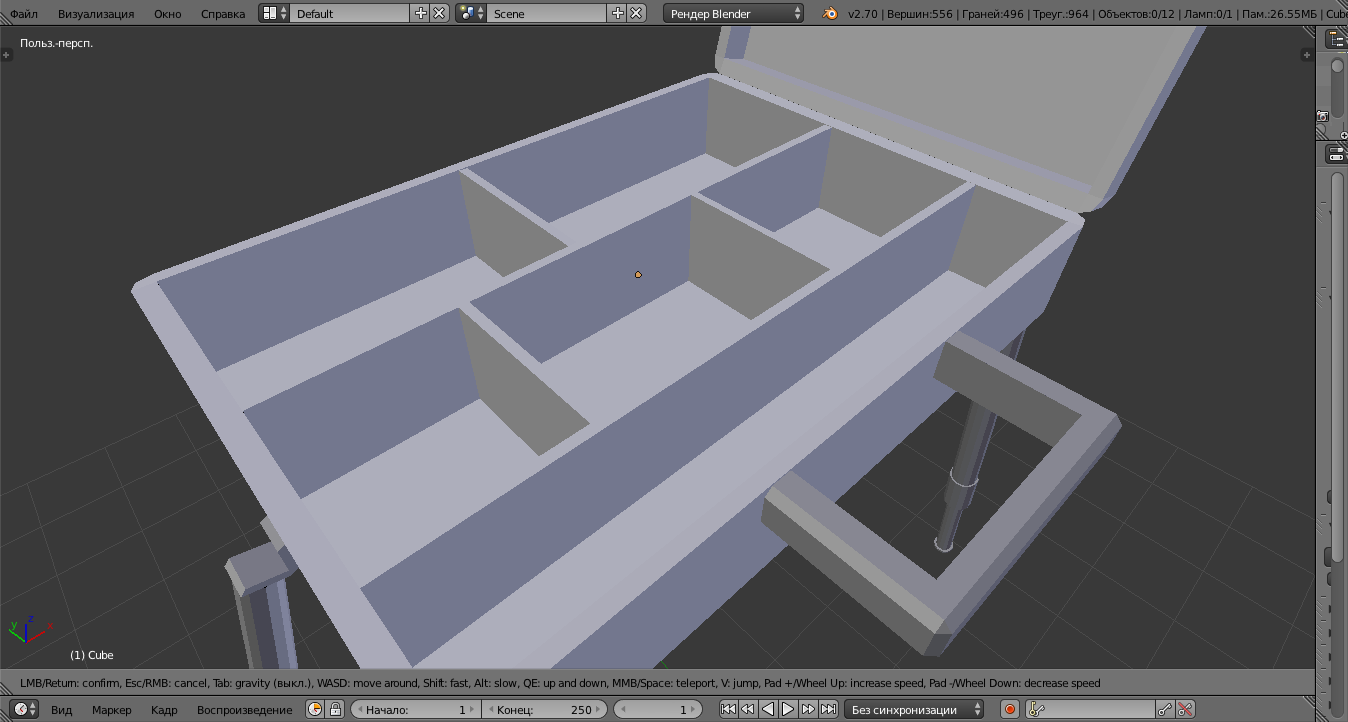
Task: Toggle automatic keyframe record button
Action: coord(1010,709)
